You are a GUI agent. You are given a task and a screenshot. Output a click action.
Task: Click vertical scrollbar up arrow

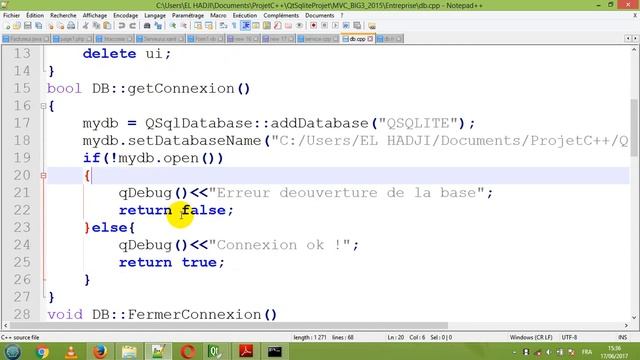point(634,50)
